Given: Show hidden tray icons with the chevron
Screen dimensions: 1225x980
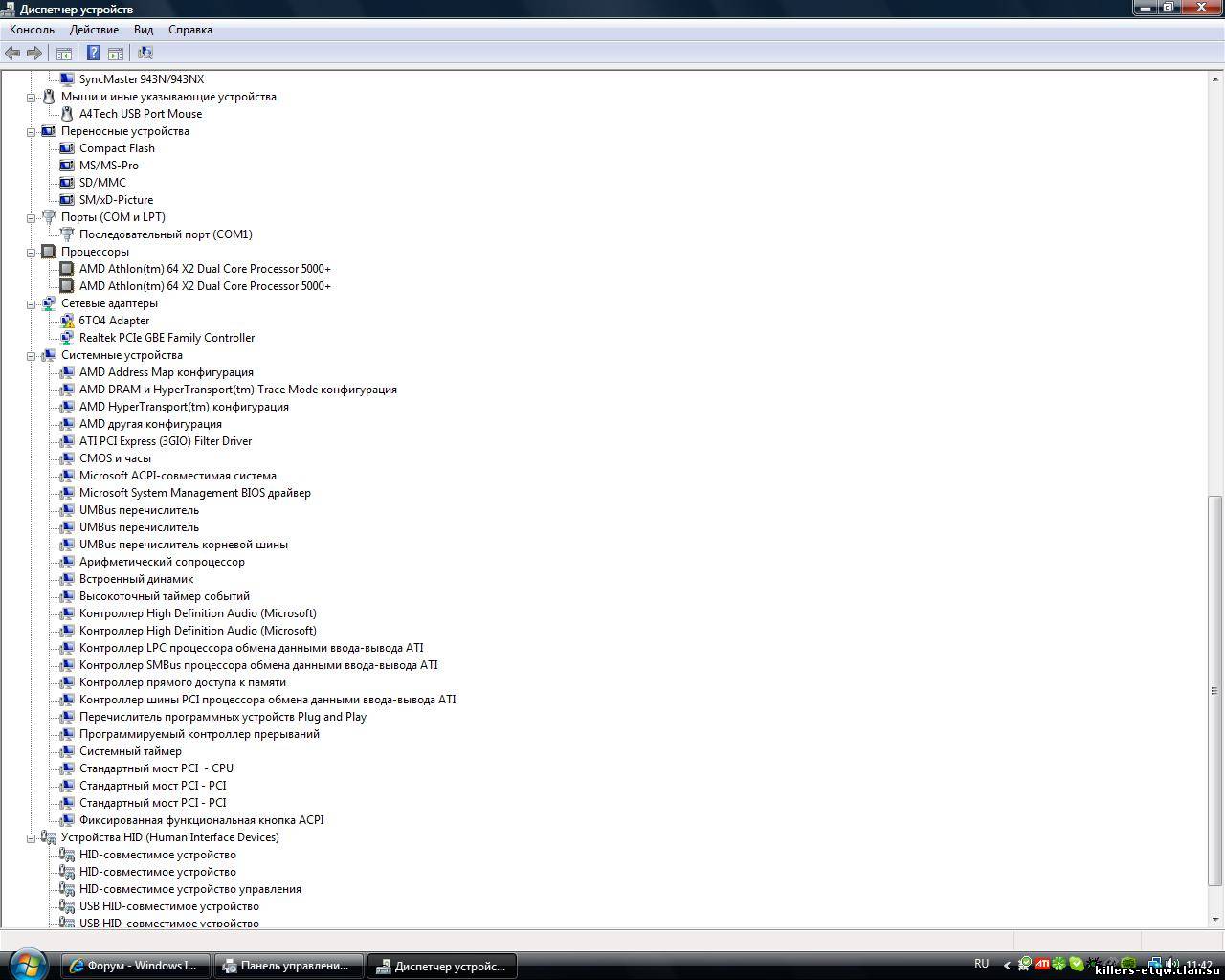Looking at the screenshot, I should pyautogui.click(x=1006, y=965).
